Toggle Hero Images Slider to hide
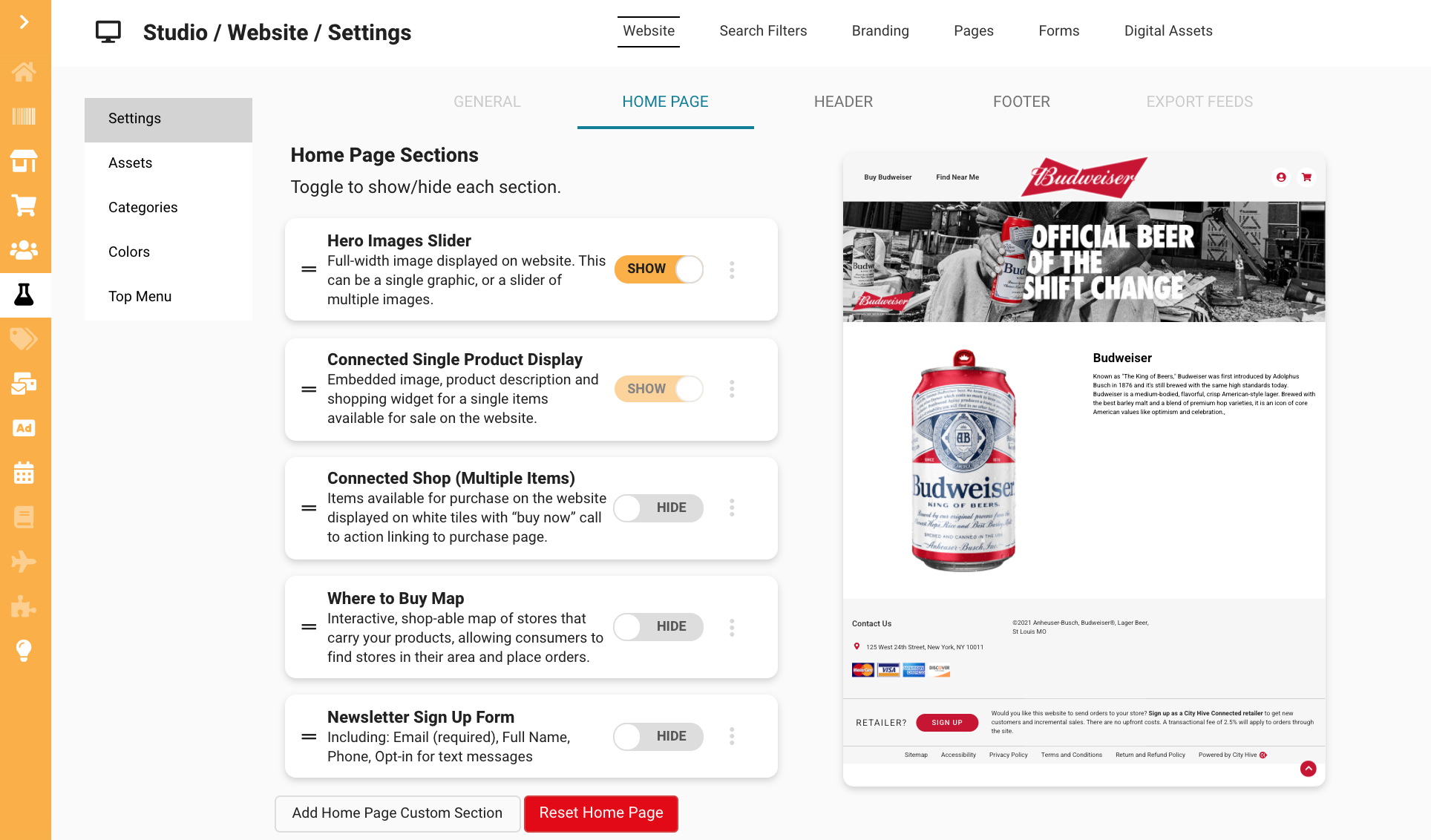This screenshot has height=840, width=1431. click(x=658, y=269)
